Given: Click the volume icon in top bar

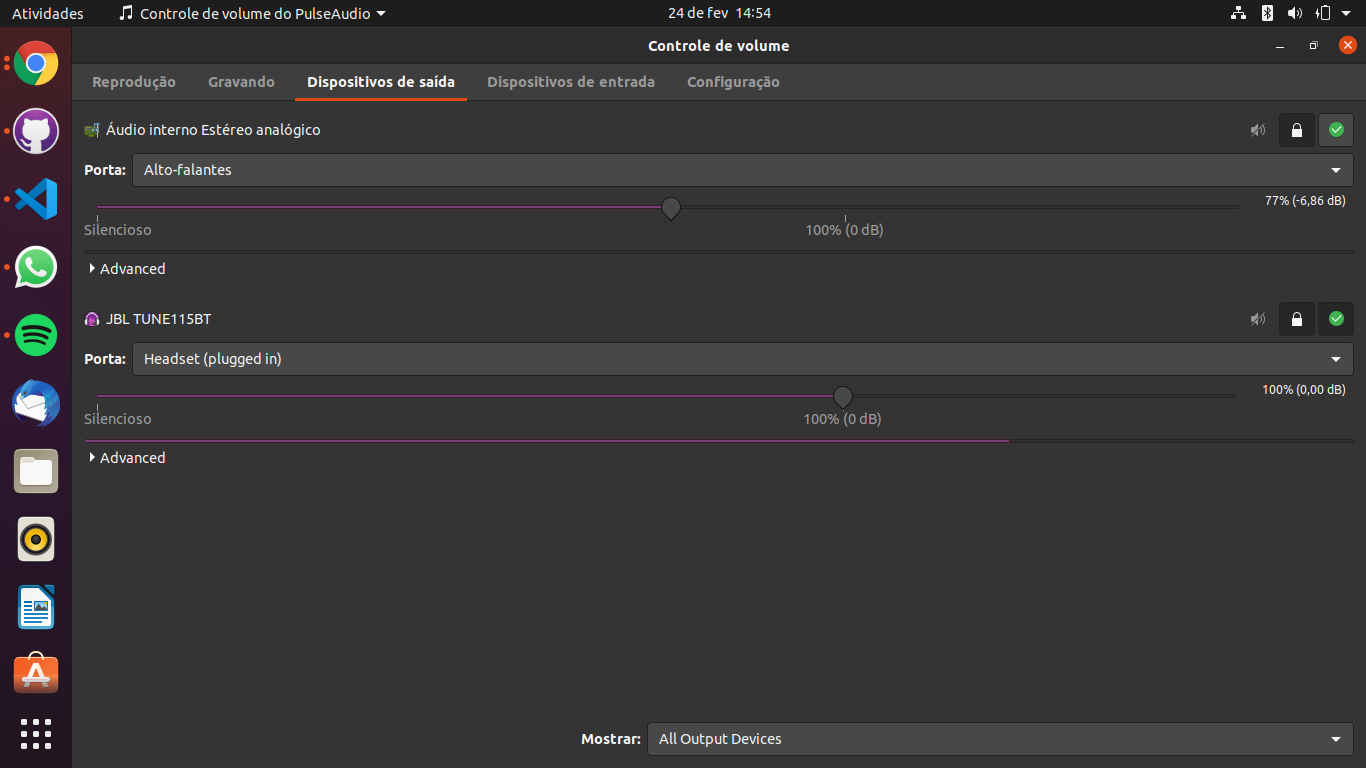Looking at the screenshot, I should coord(1295,14).
